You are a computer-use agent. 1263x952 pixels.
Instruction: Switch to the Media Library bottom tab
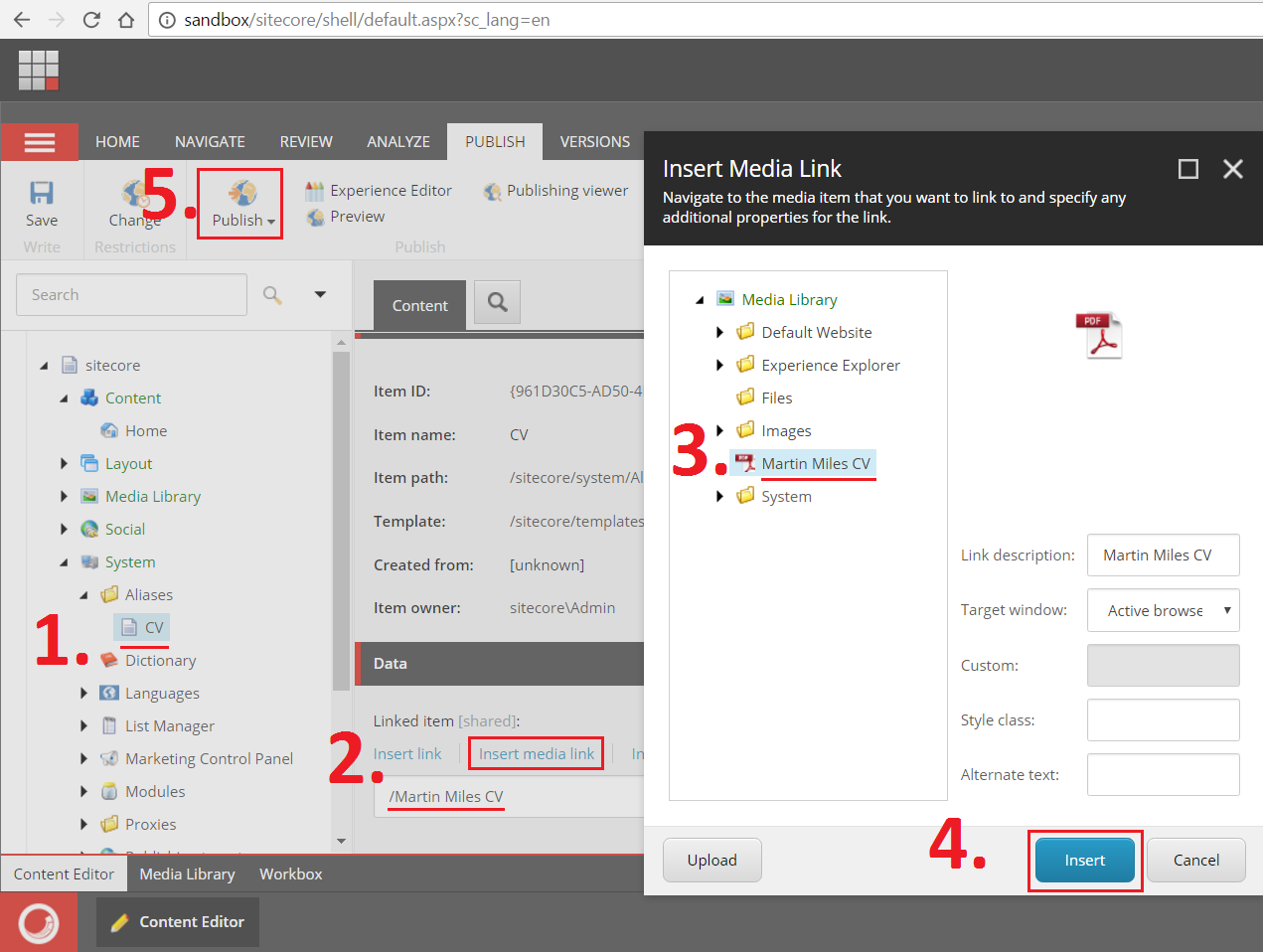click(x=187, y=874)
